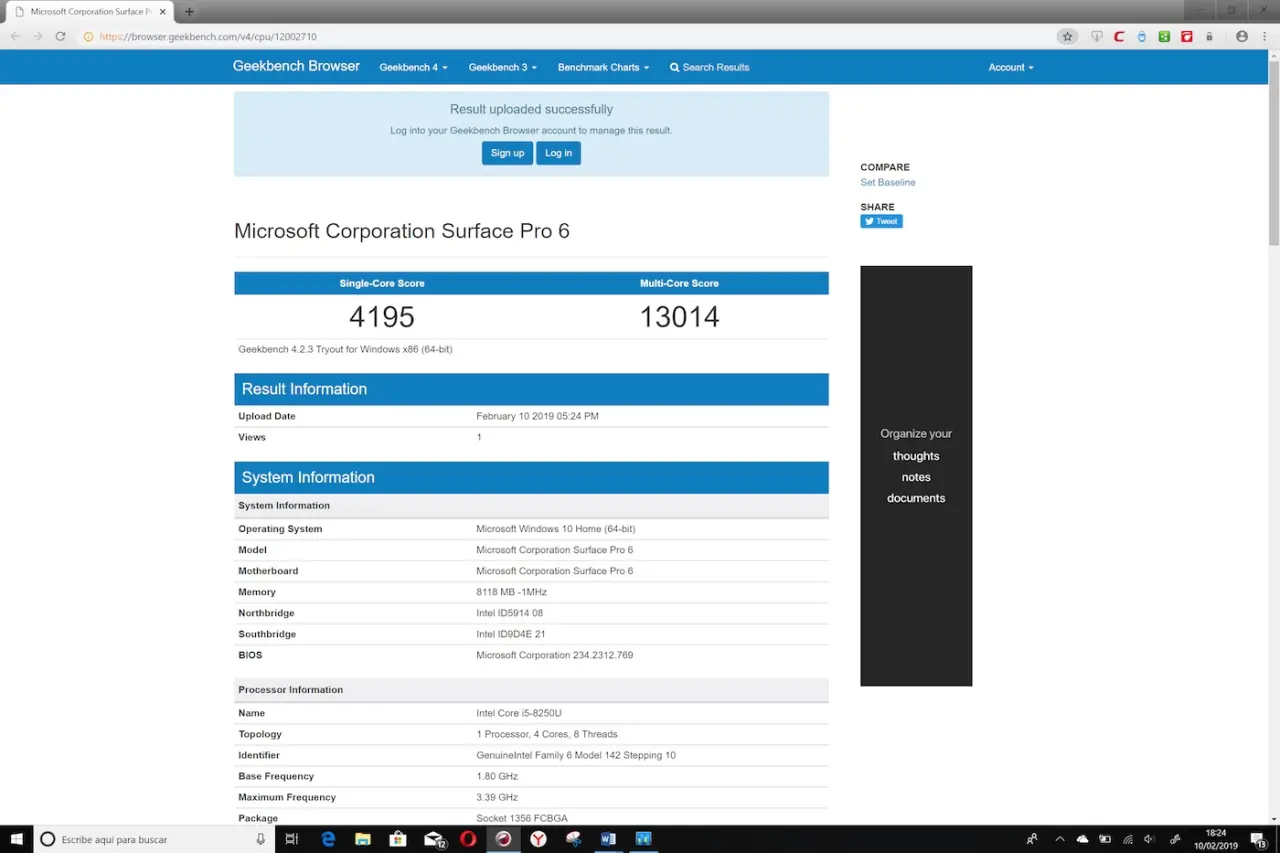Open Microsoft Word from the taskbar
This screenshot has width=1280, height=853.
pyautogui.click(x=608, y=839)
